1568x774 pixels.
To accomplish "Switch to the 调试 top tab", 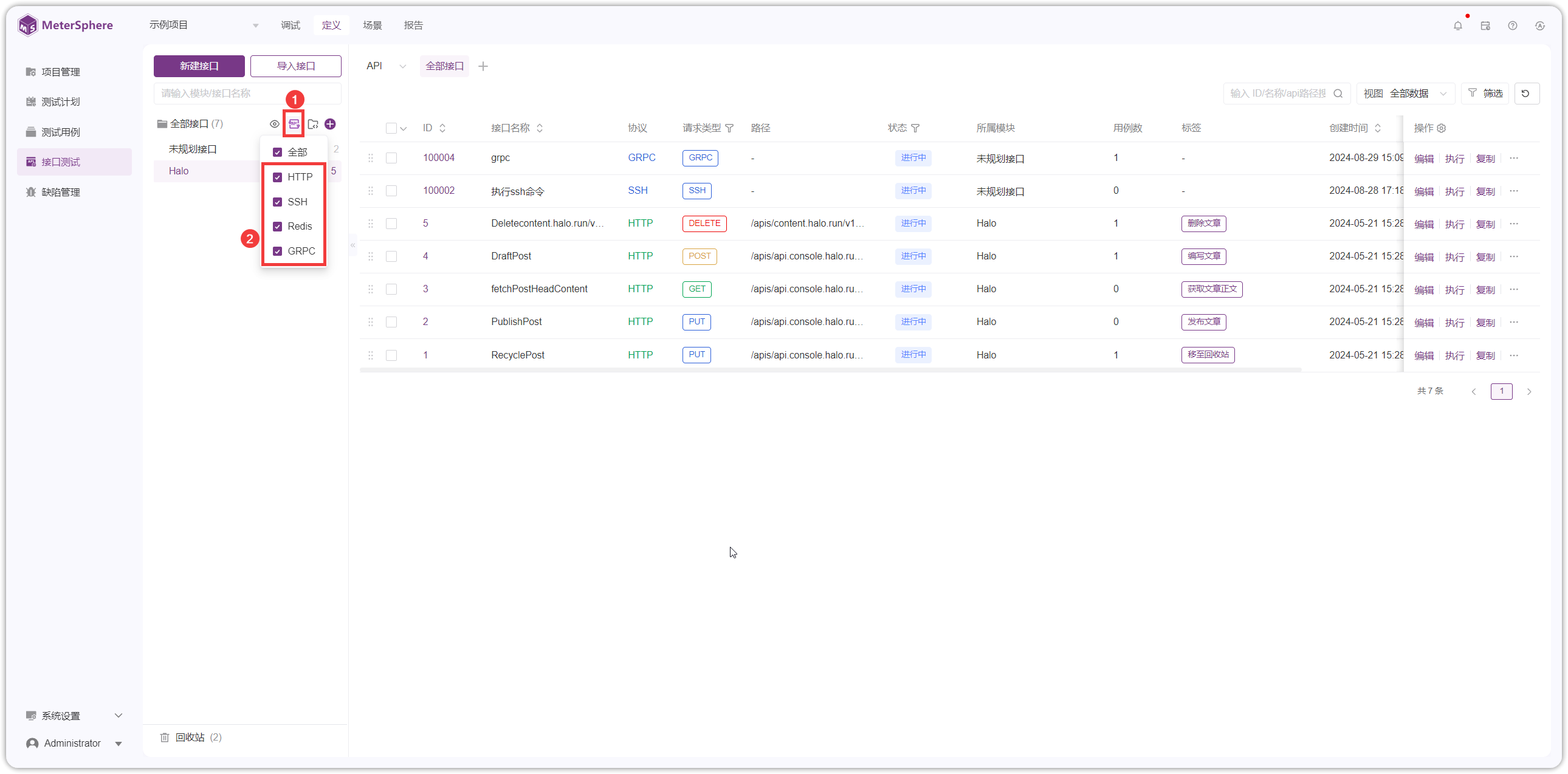I will (x=291, y=25).
